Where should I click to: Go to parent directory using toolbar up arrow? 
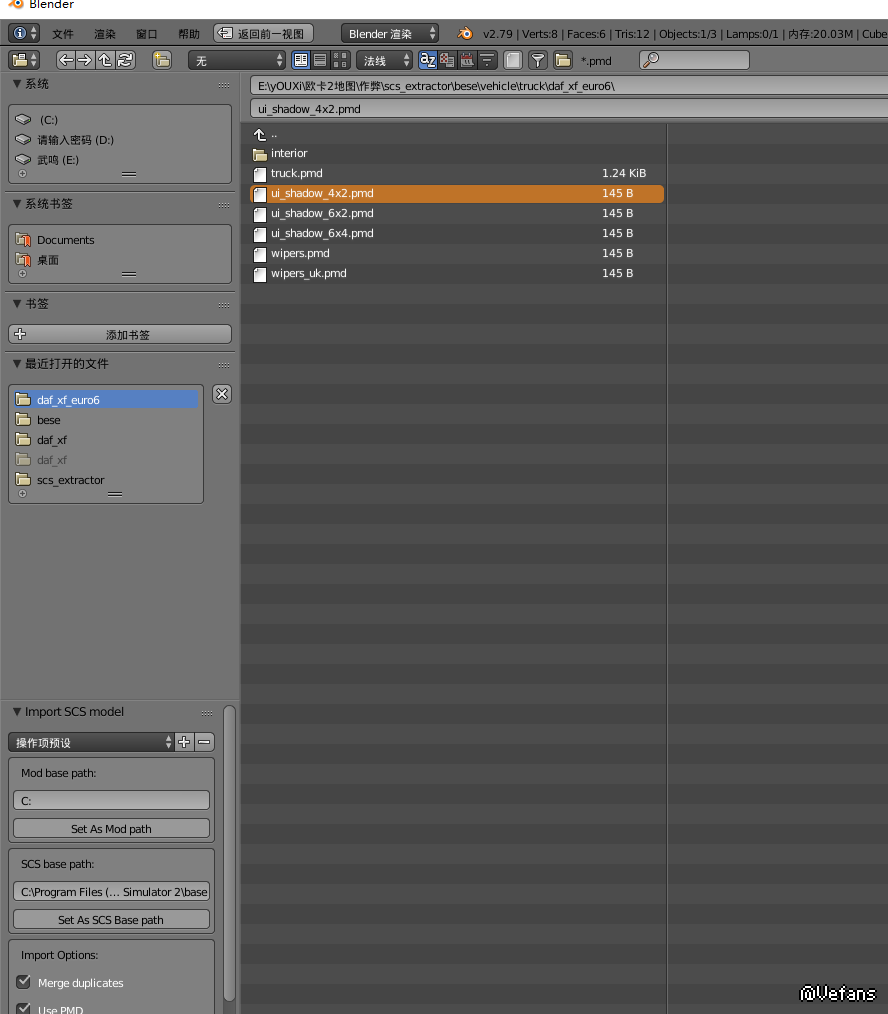105,60
